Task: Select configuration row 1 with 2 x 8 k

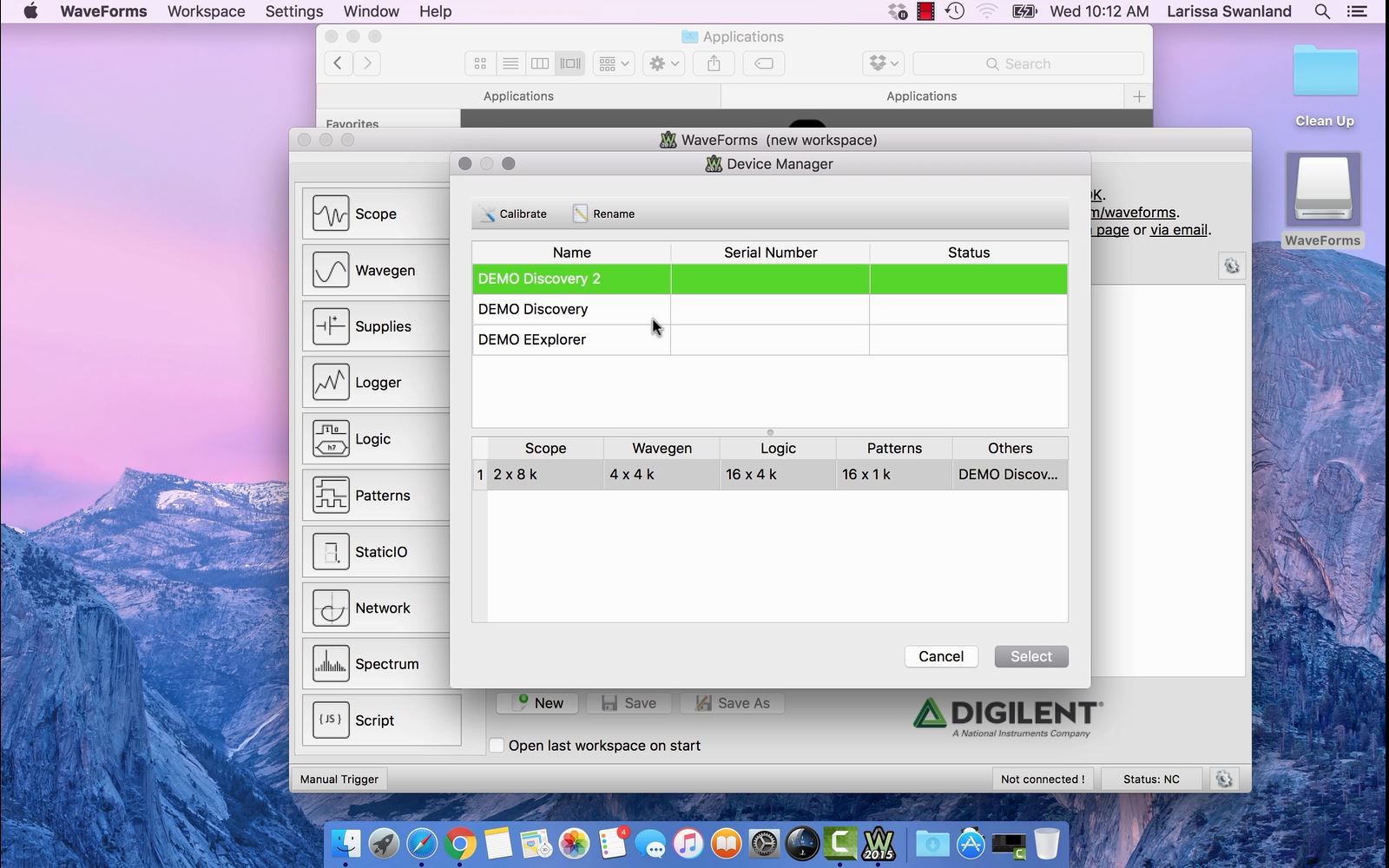Action: pyautogui.click(x=769, y=475)
